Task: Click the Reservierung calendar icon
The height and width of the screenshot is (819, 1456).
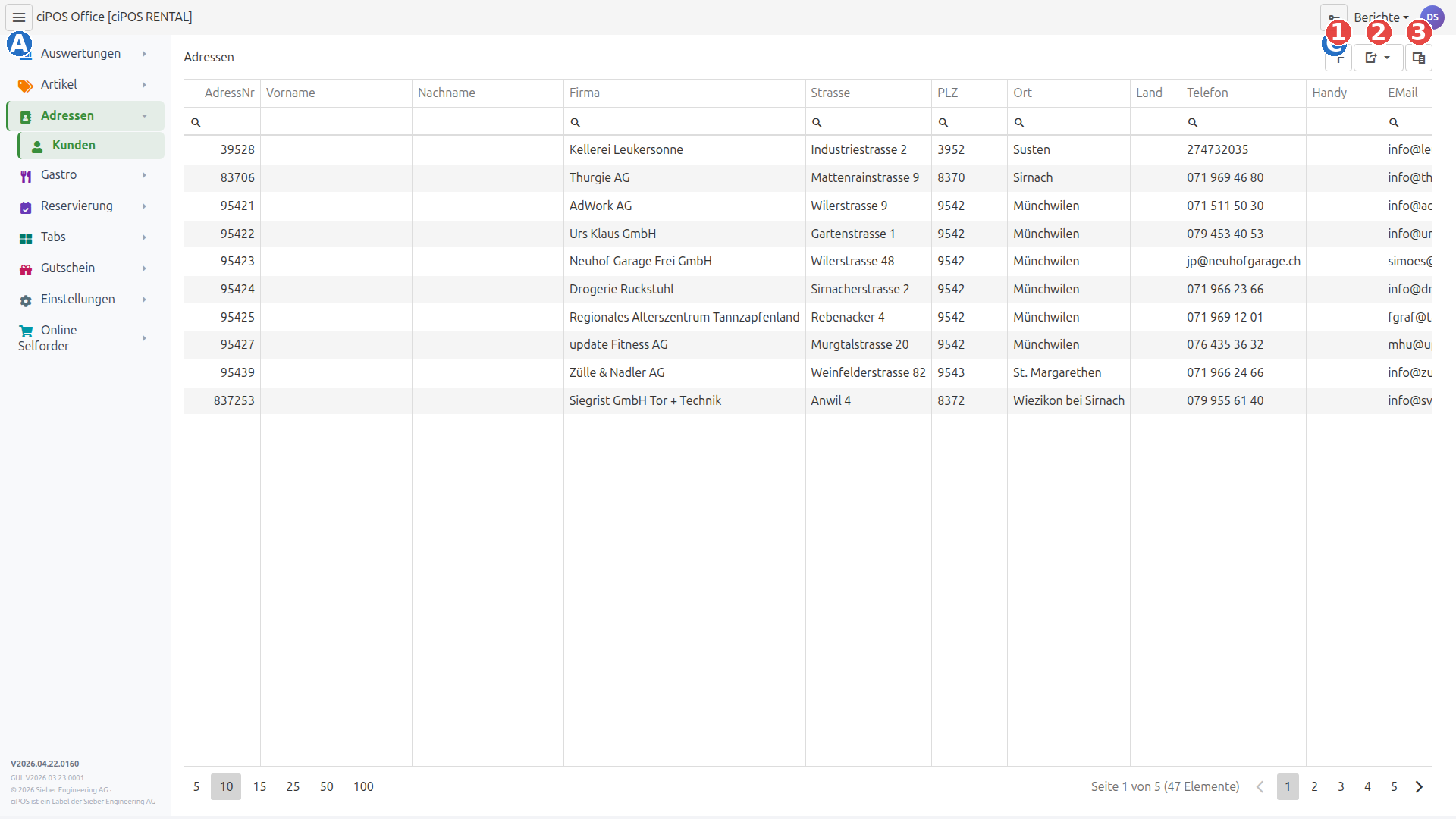Action: (x=26, y=207)
